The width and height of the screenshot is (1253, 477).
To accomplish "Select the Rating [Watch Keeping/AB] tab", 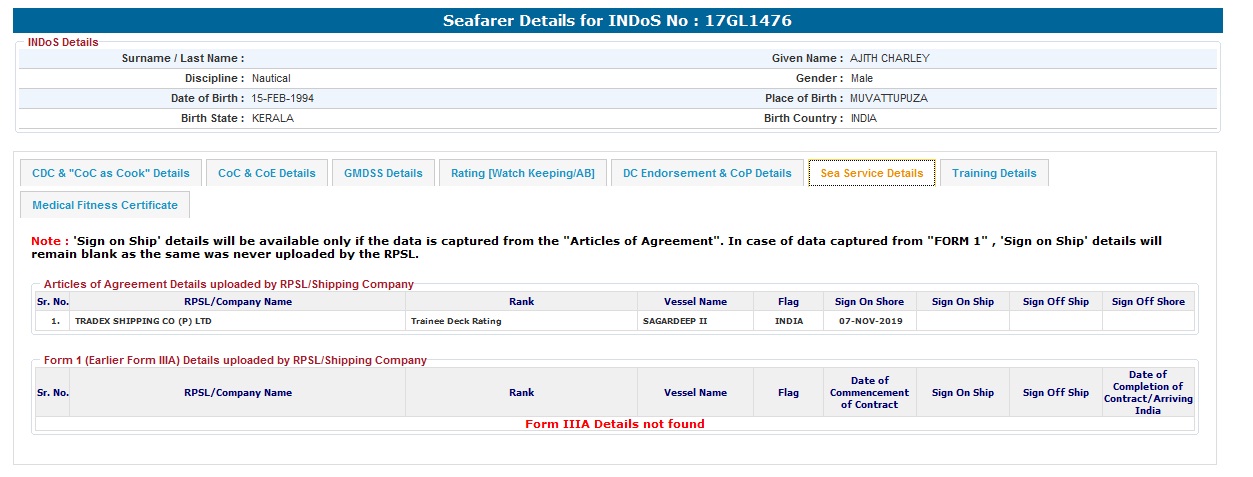I will pyautogui.click(x=522, y=173).
